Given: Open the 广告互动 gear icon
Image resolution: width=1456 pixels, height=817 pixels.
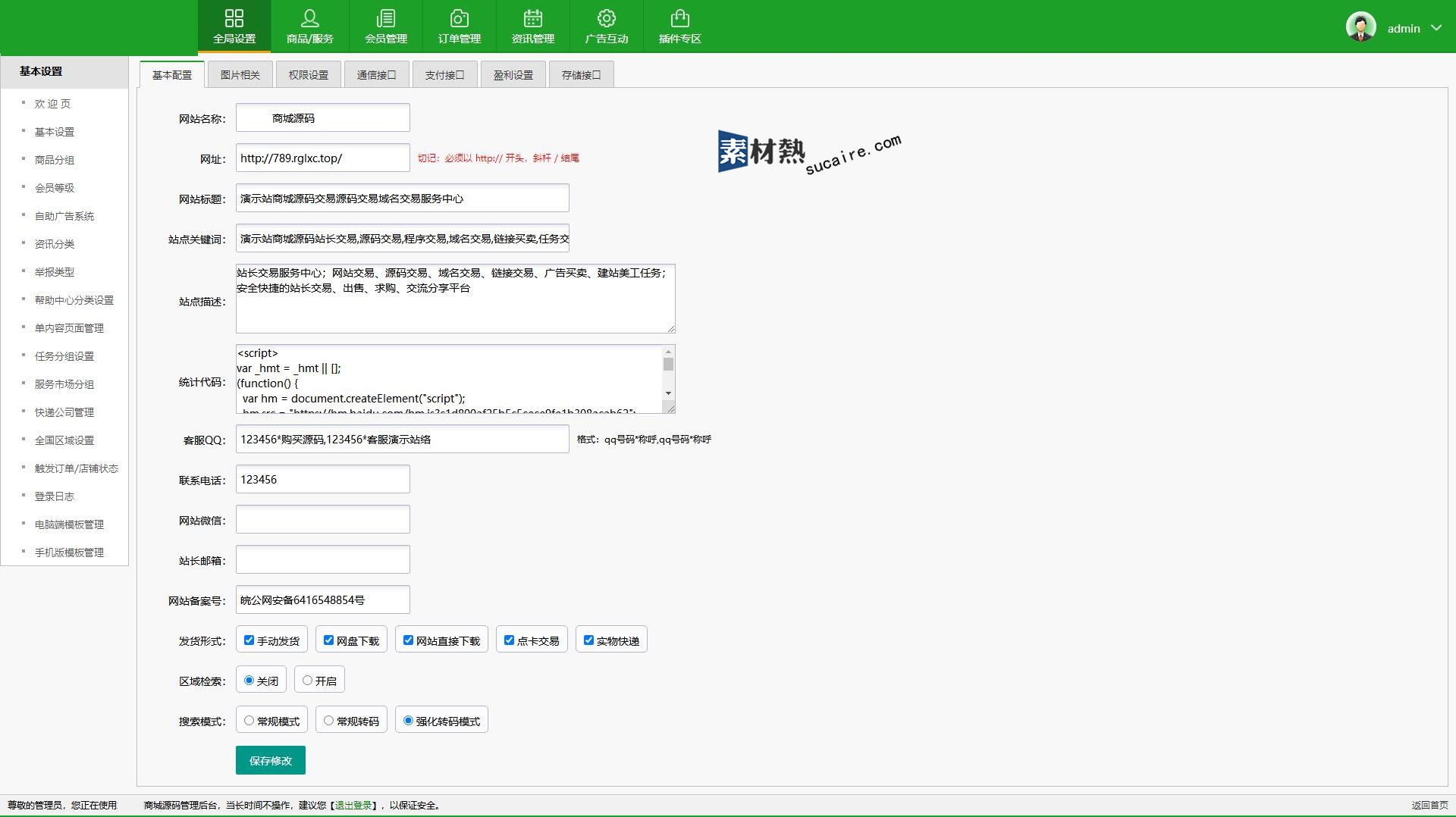Looking at the screenshot, I should coord(607,18).
